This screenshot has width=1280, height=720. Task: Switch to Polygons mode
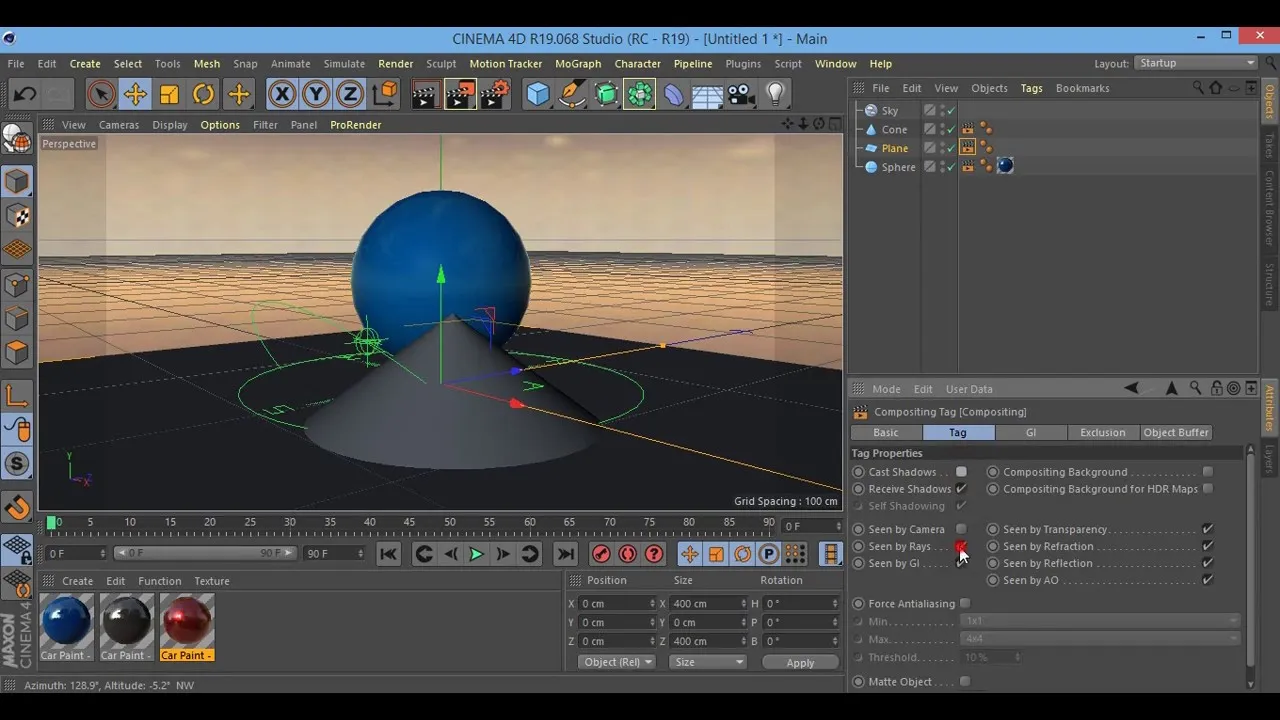coord(17,353)
